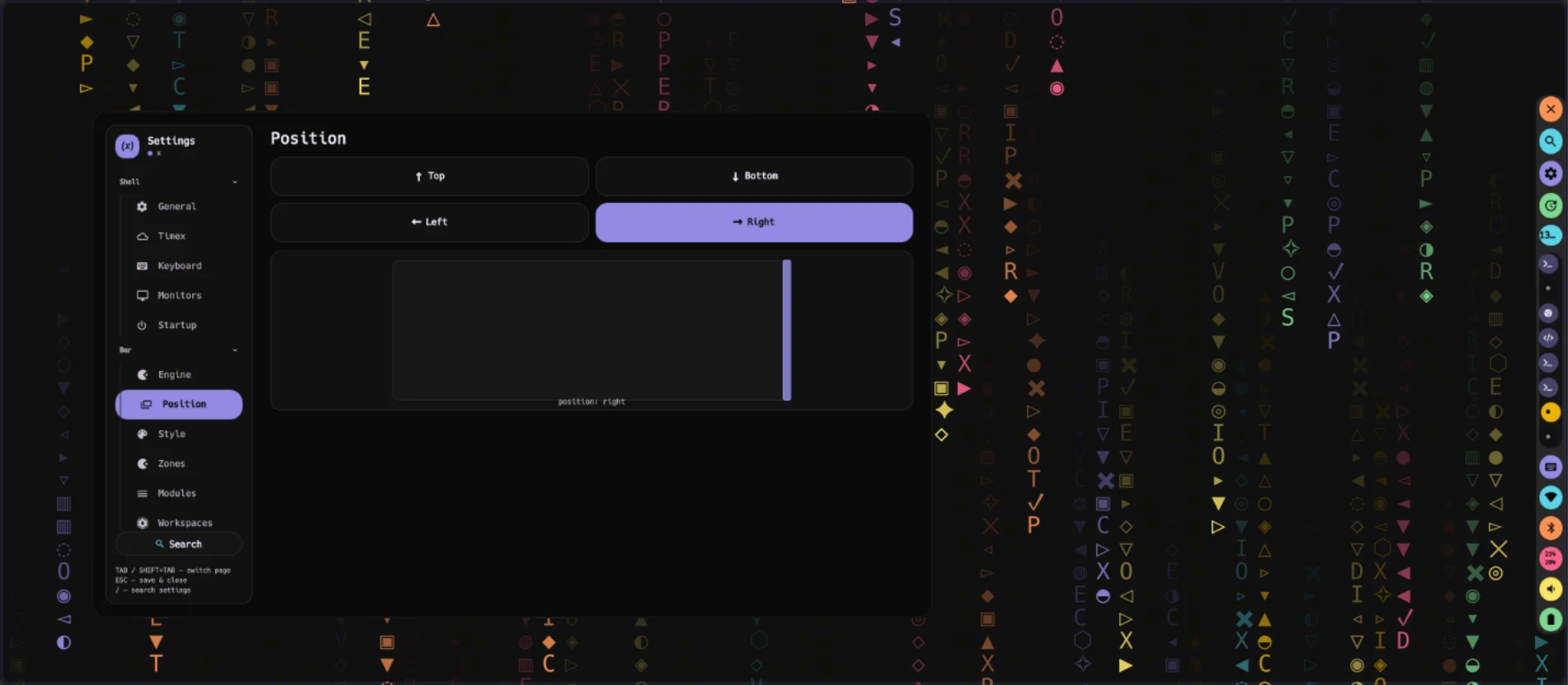This screenshot has height=685, width=1568.
Task: Select the yellow dot workspace indicator
Action: 1550,412
